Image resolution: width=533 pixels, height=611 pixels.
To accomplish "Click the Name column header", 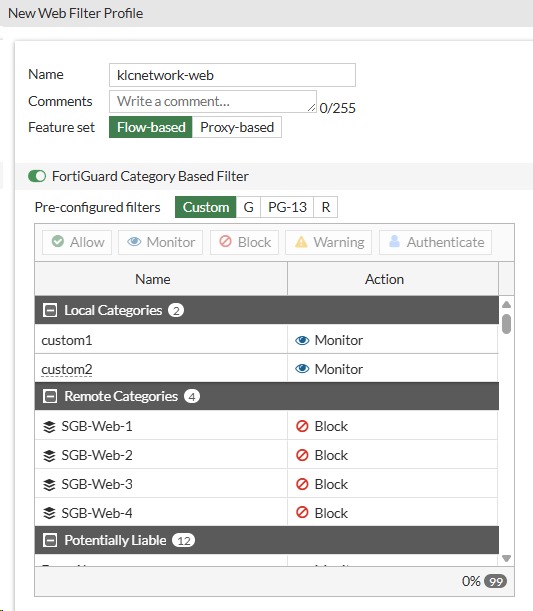I will pos(161,279).
